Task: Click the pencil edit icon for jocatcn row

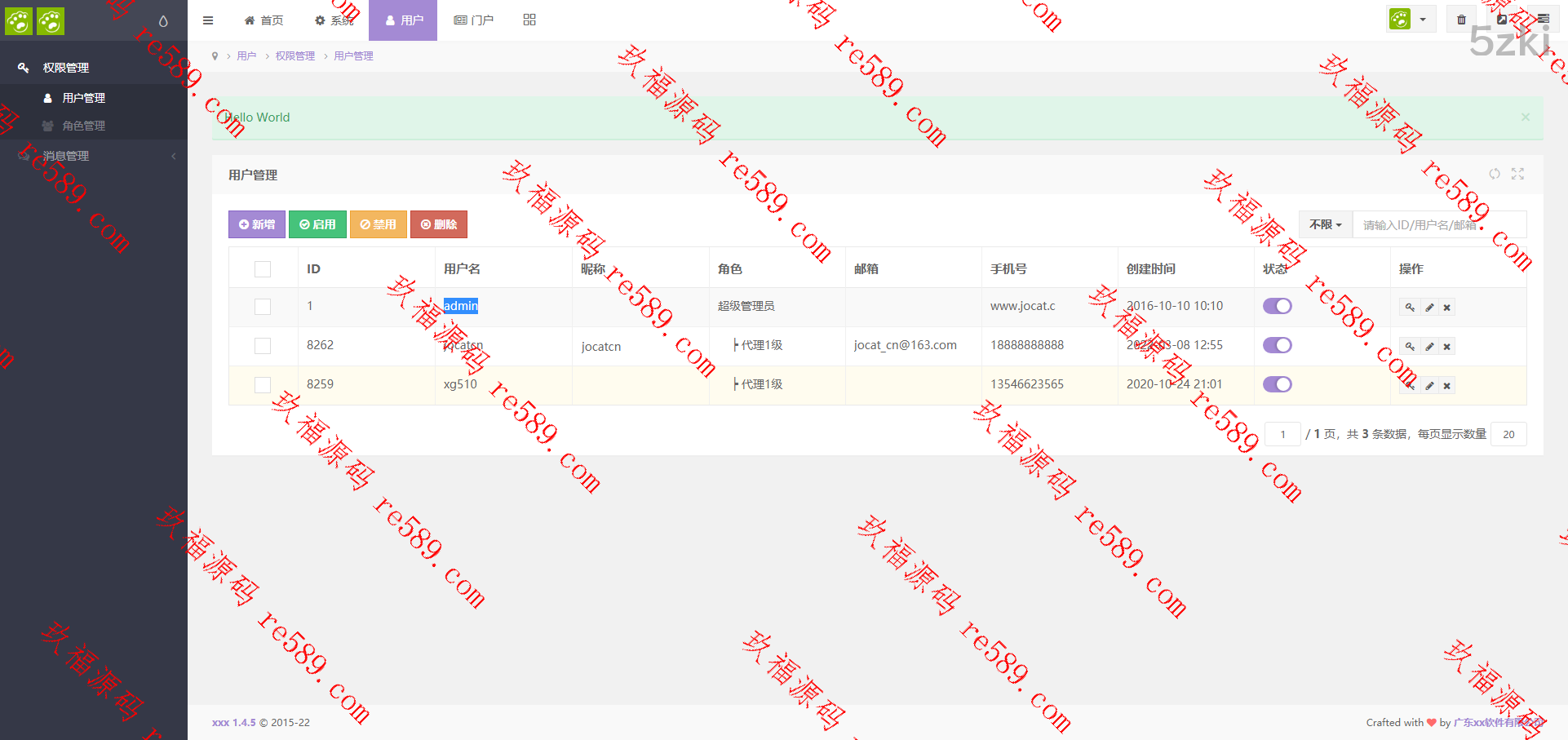Action: [1429, 347]
